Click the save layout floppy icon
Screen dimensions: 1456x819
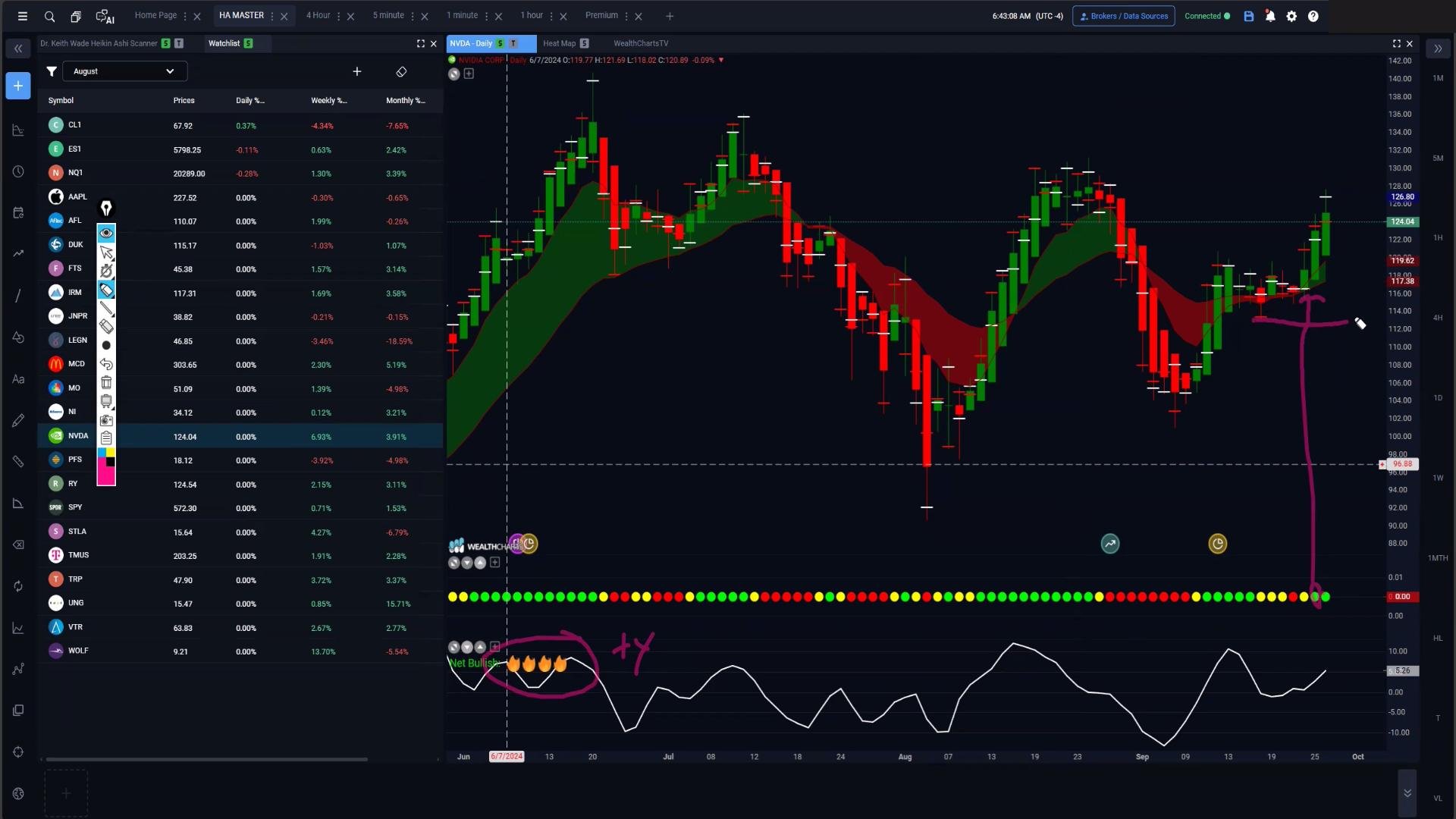point(1249,16)
